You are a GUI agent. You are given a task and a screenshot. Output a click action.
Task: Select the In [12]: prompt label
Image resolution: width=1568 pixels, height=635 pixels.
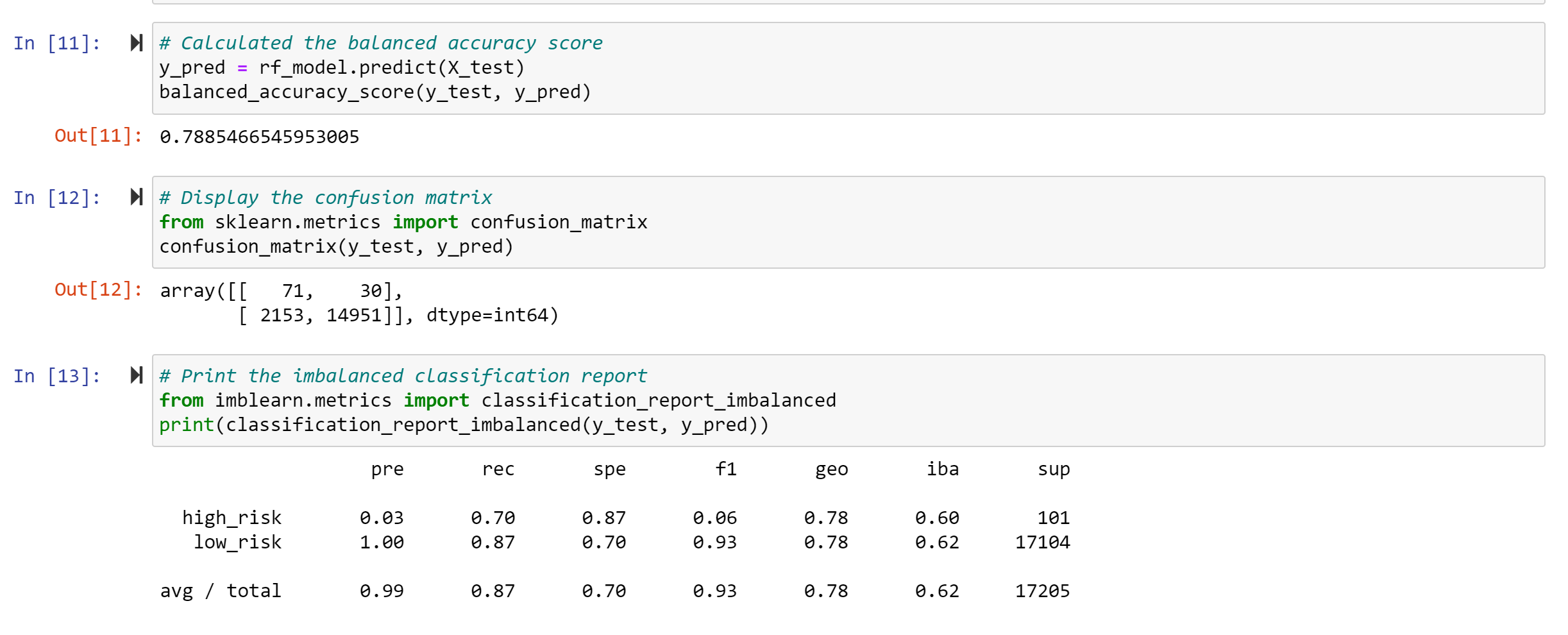(57, 198)
